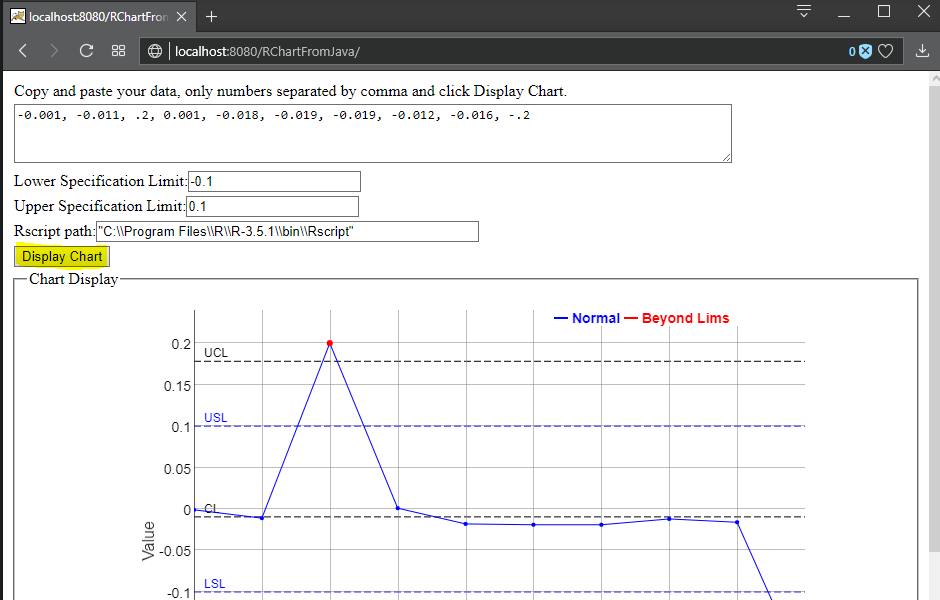Image resolution: width=940 pixels, height=600 pixels.
Task: Open the downloads arrow icon
Action: click(x=922, y=51)
